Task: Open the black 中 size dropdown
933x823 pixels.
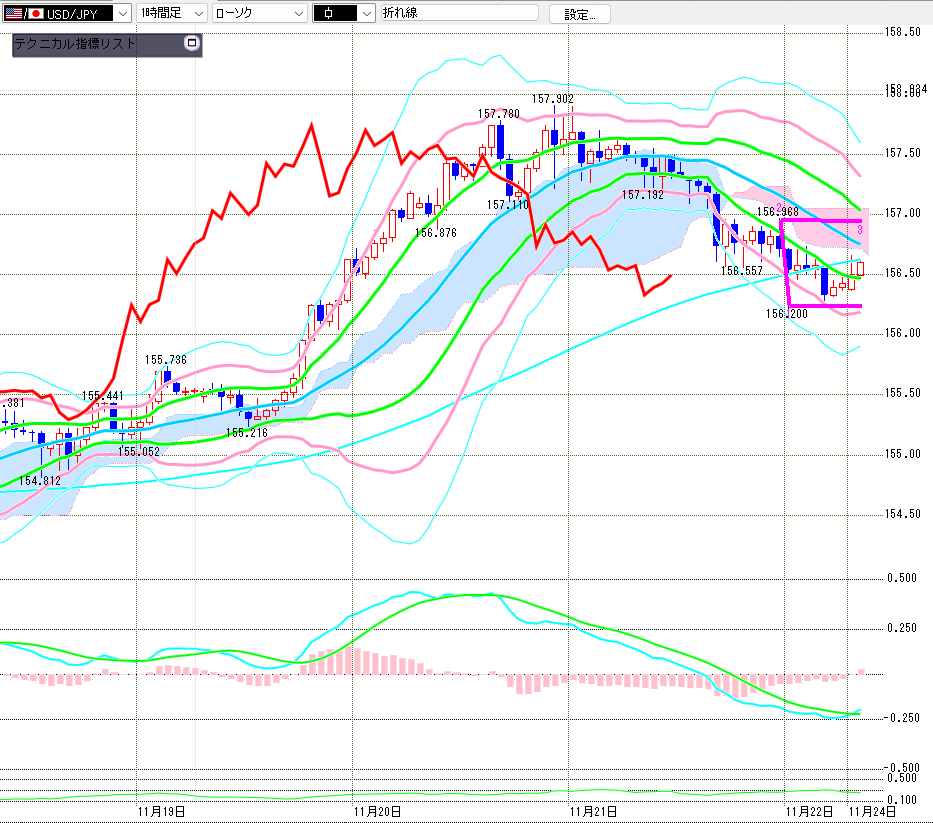Action: [366, 13]
